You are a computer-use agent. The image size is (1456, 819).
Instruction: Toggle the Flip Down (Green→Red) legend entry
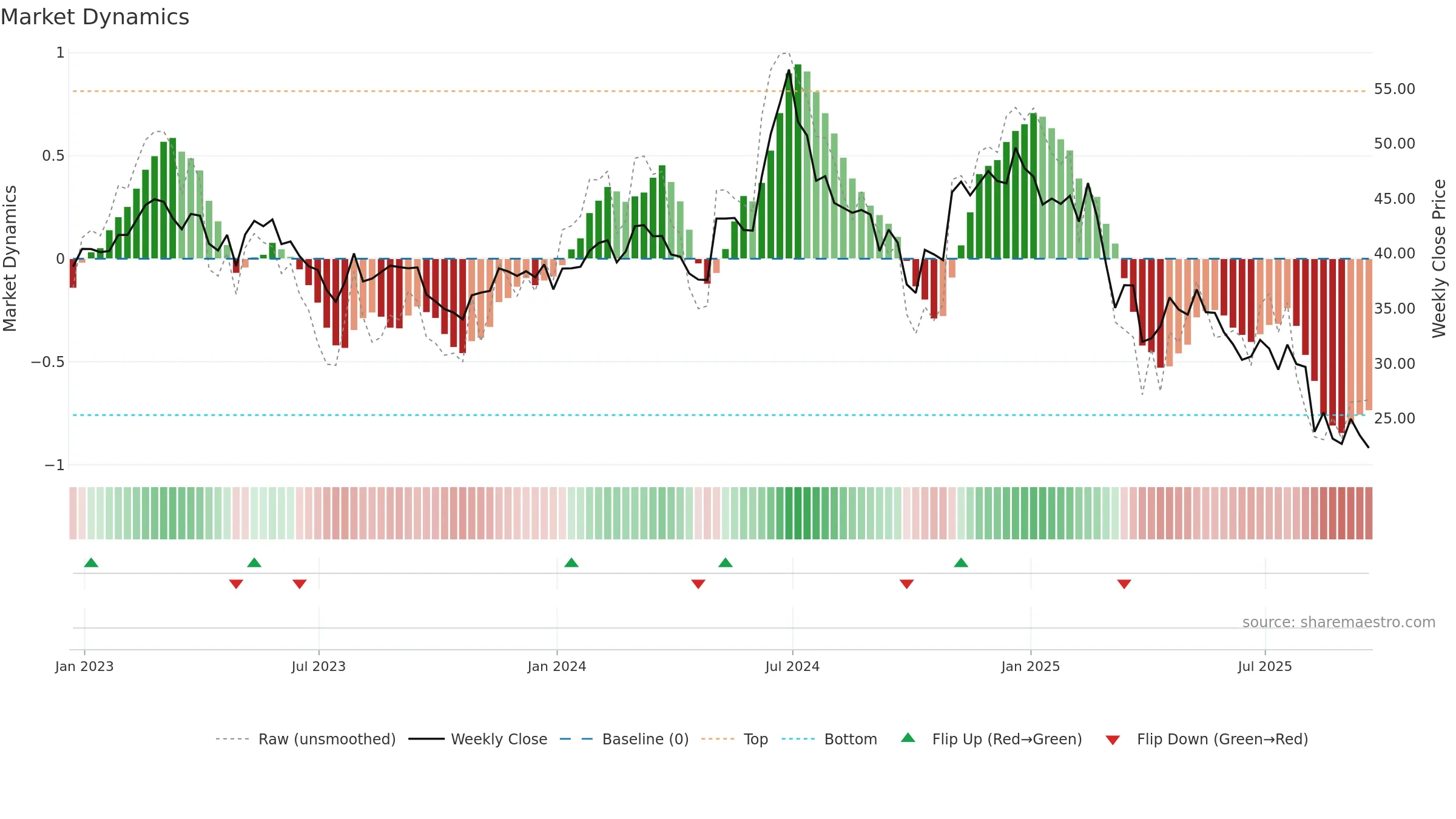pyautogui.click(x=1207, y=739)
